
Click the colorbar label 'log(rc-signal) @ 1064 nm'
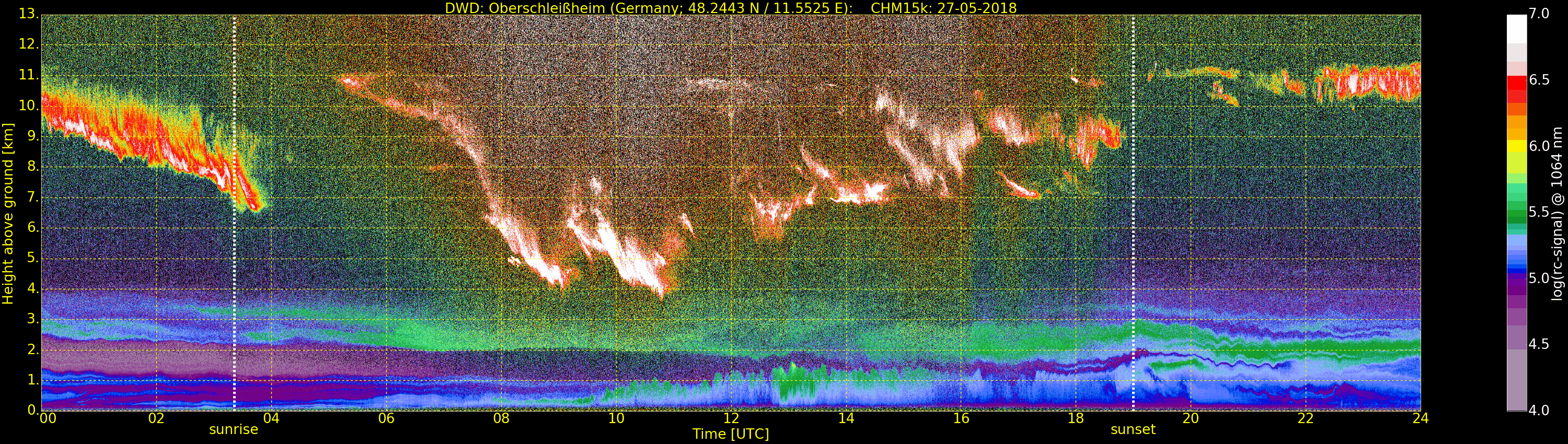[x=1557, y=214]
